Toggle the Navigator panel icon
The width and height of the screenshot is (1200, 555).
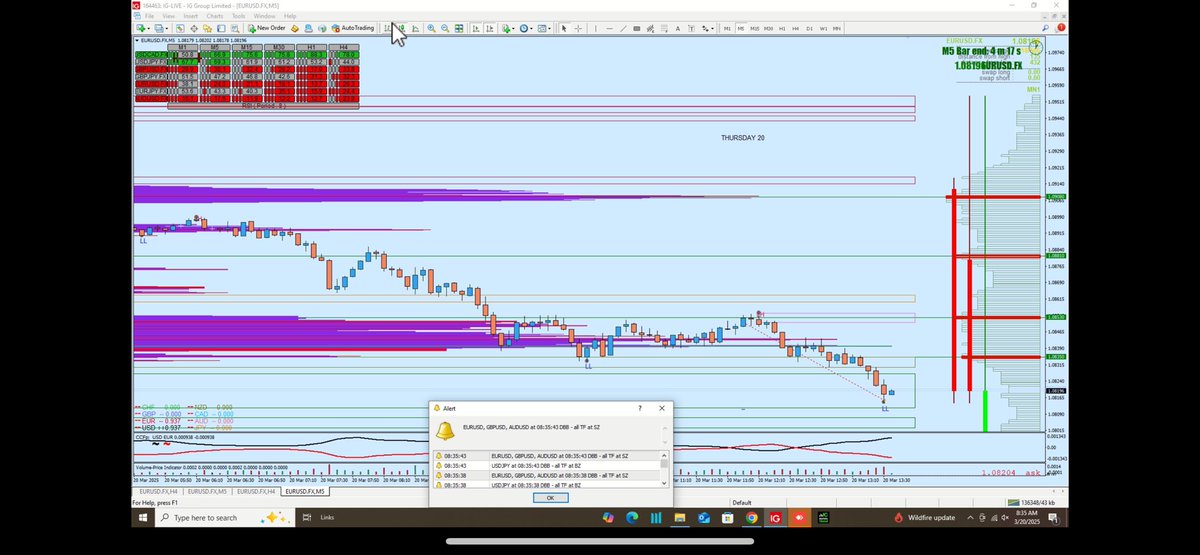click(x=207, y=28)
